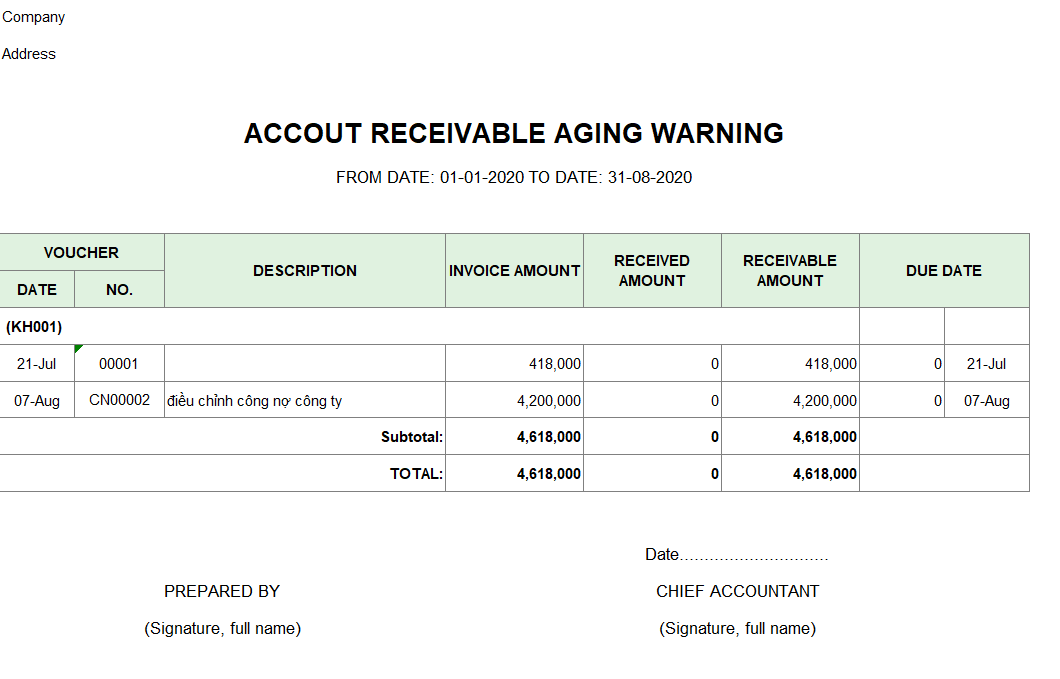
Task: Click the RECEIVED AMOUNT column header
Action: 652,270
